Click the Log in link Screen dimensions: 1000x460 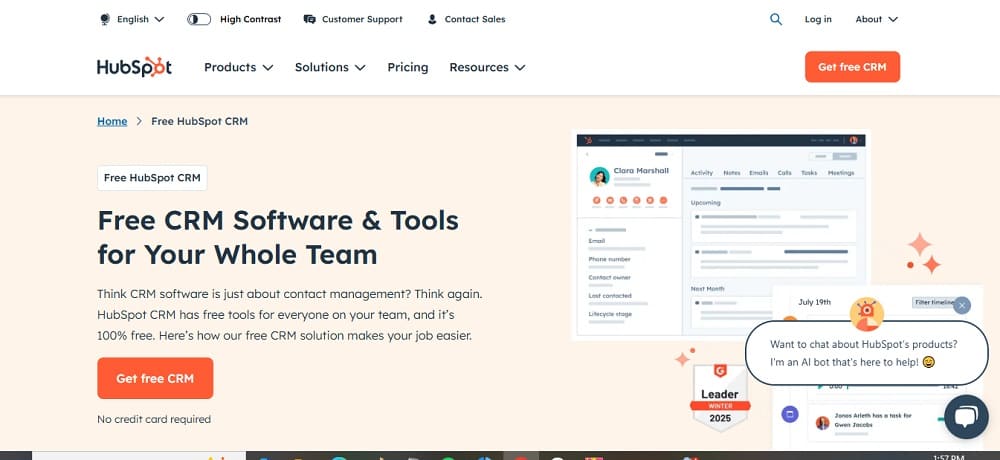pyautogui.click(x=818, y=19)
